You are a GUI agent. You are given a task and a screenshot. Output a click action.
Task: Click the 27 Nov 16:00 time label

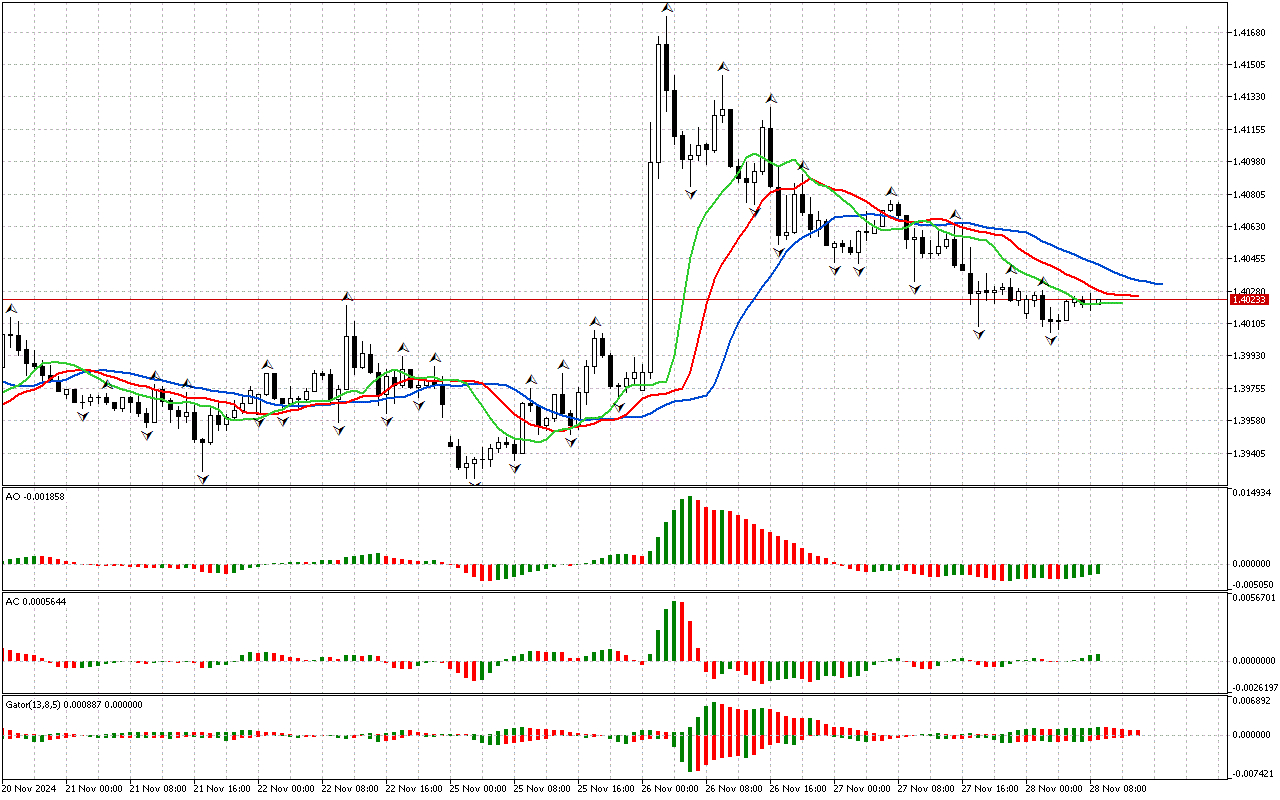click(989, 789)
